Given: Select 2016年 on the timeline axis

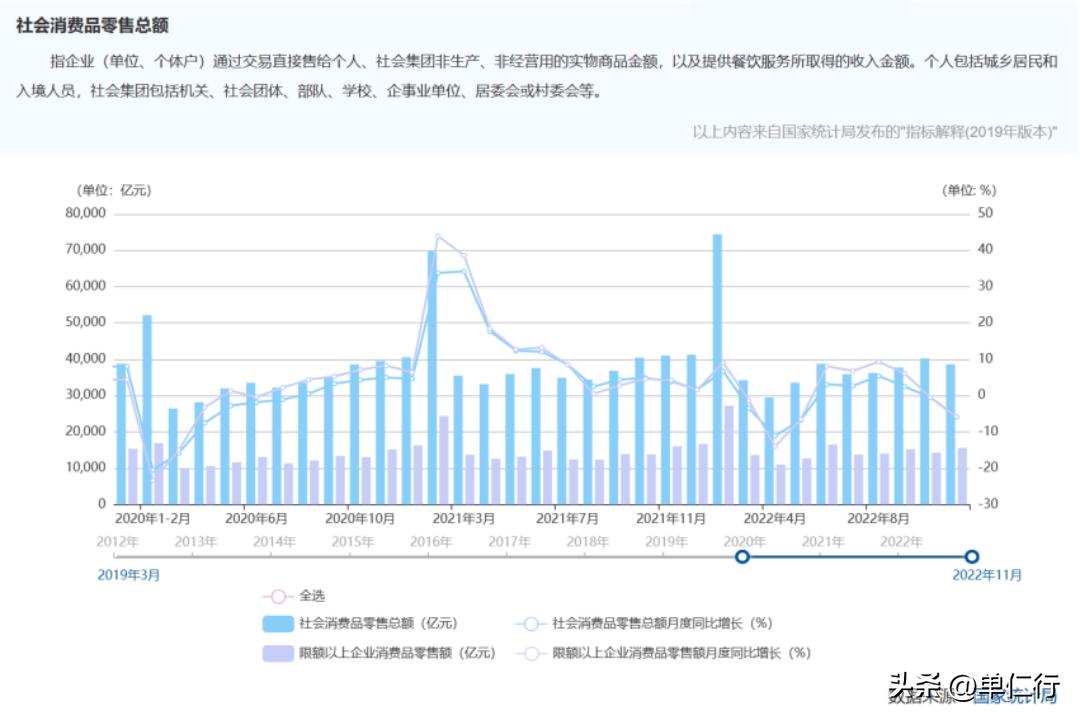Looking at the screenshot, I should [430, 538].
